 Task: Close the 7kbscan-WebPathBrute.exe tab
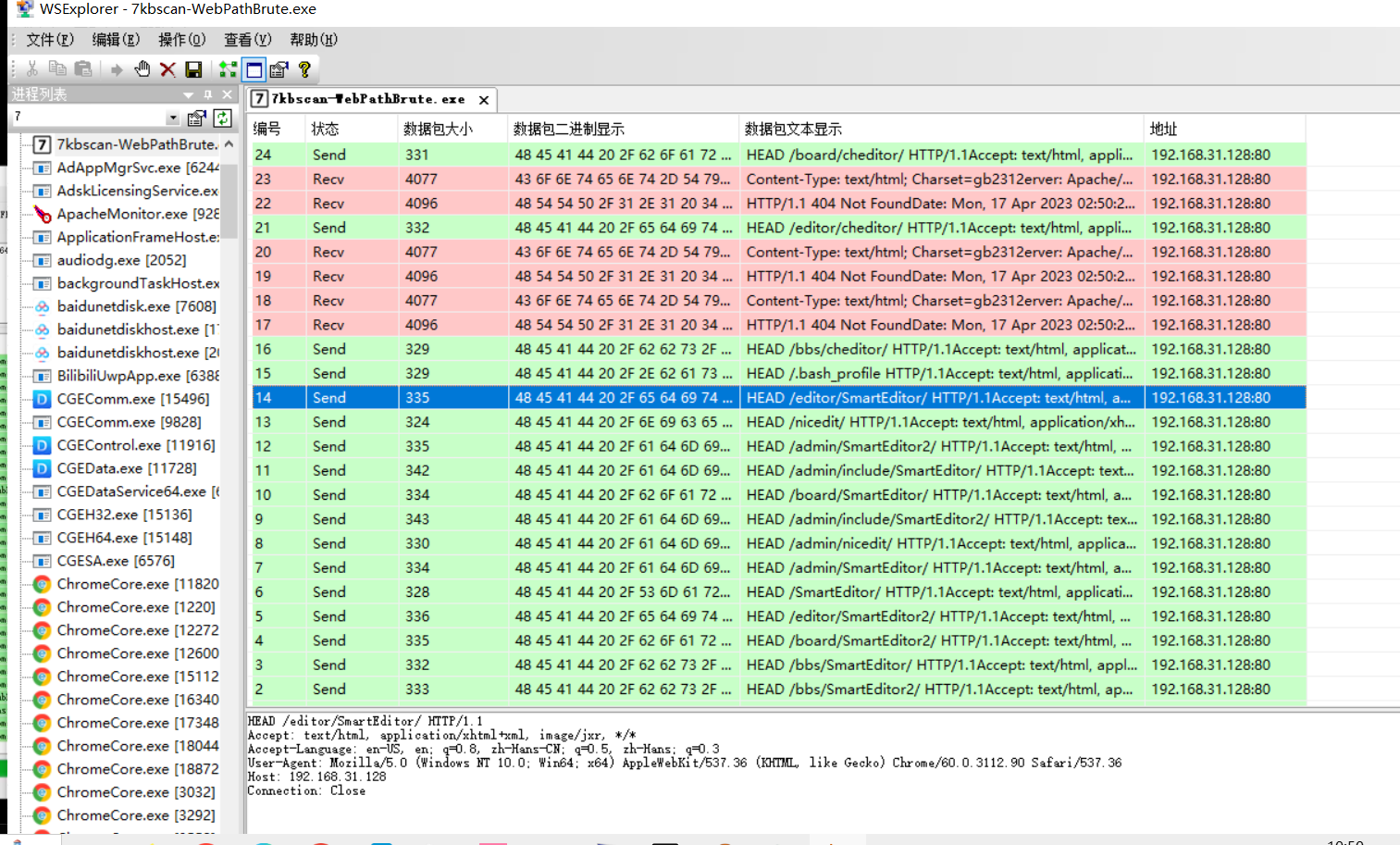point(483,100)
